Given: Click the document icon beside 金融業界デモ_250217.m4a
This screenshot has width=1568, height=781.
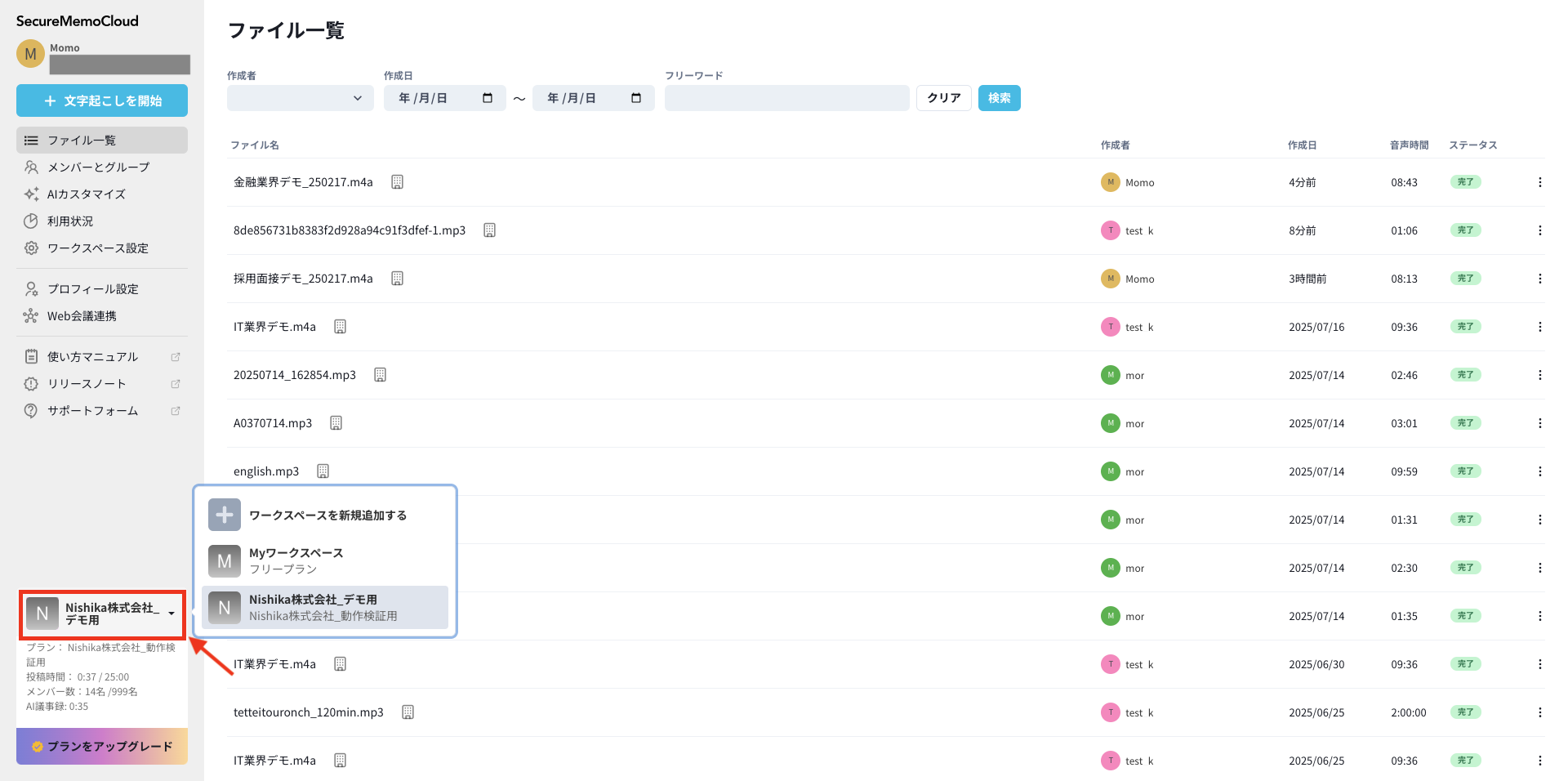Looking at the screenshot, I should point(397,182).
